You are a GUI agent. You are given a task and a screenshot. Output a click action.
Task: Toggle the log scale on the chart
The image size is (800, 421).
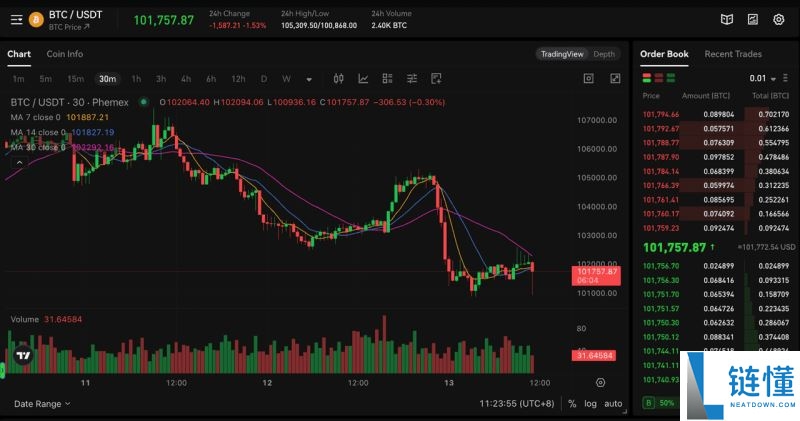click(590, 404)
